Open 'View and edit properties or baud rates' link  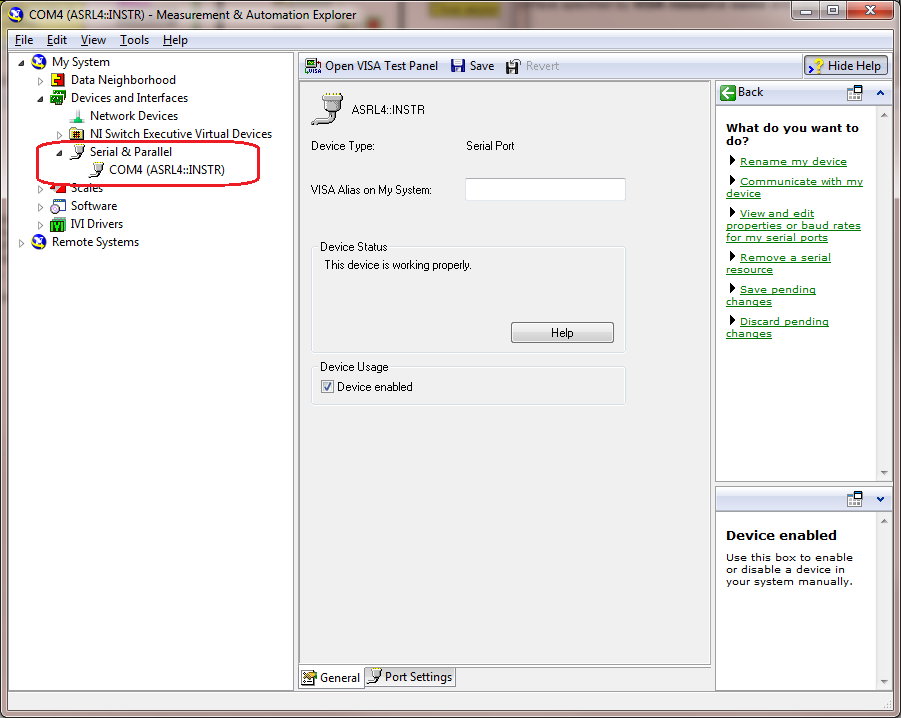click(x=793, y=225)
